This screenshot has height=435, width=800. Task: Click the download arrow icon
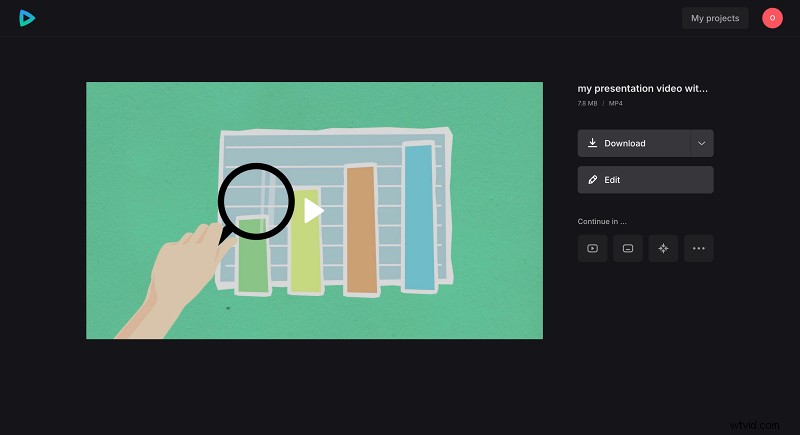click(x=593, y=143)
